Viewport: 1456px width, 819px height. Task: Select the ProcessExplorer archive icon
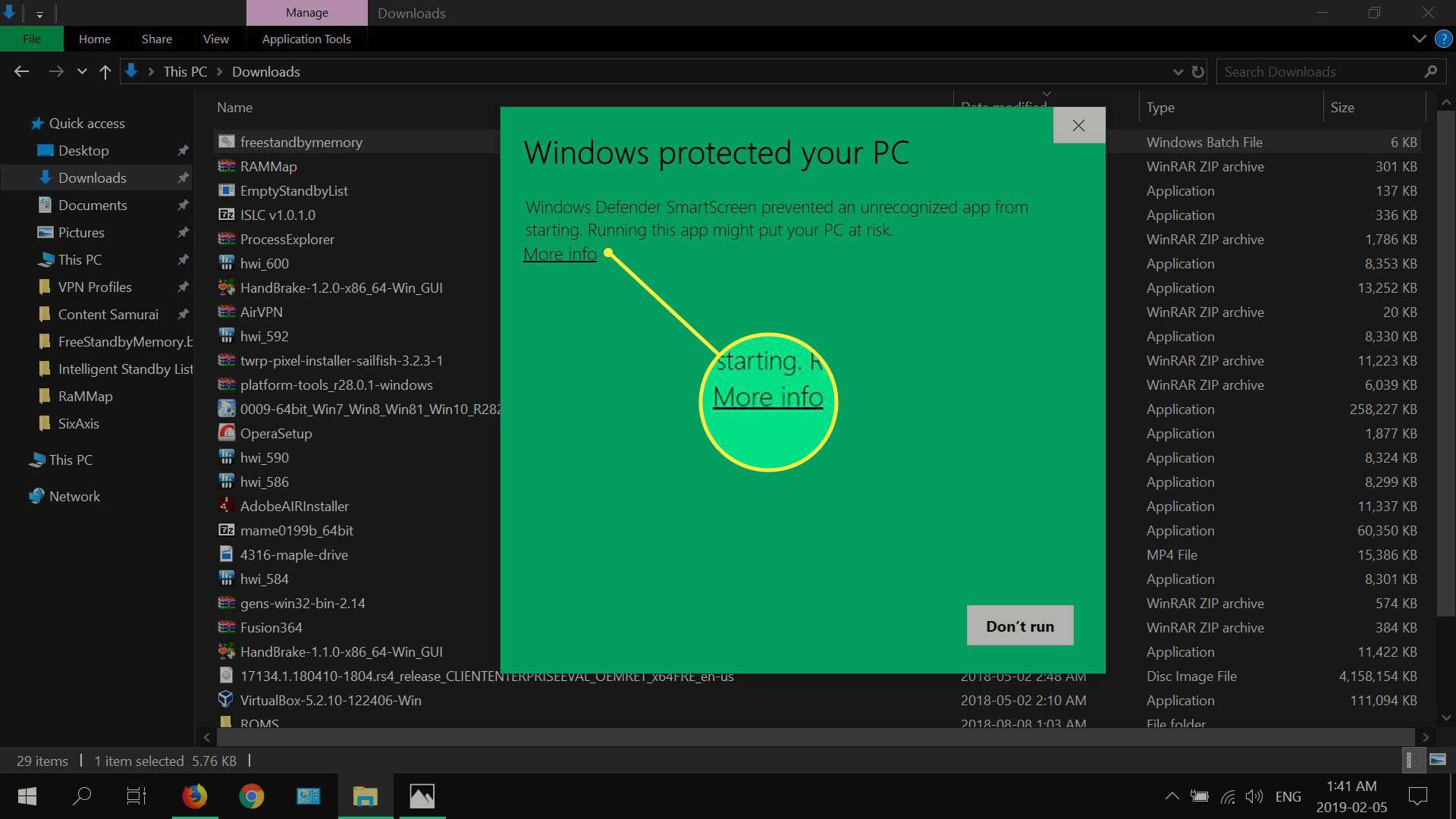[226, 239]
